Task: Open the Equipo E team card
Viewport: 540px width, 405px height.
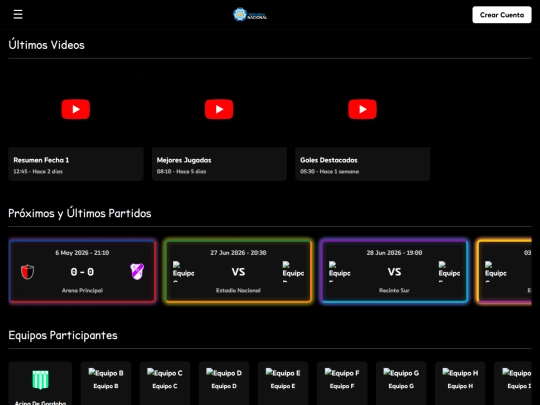Action: point(283,383)
